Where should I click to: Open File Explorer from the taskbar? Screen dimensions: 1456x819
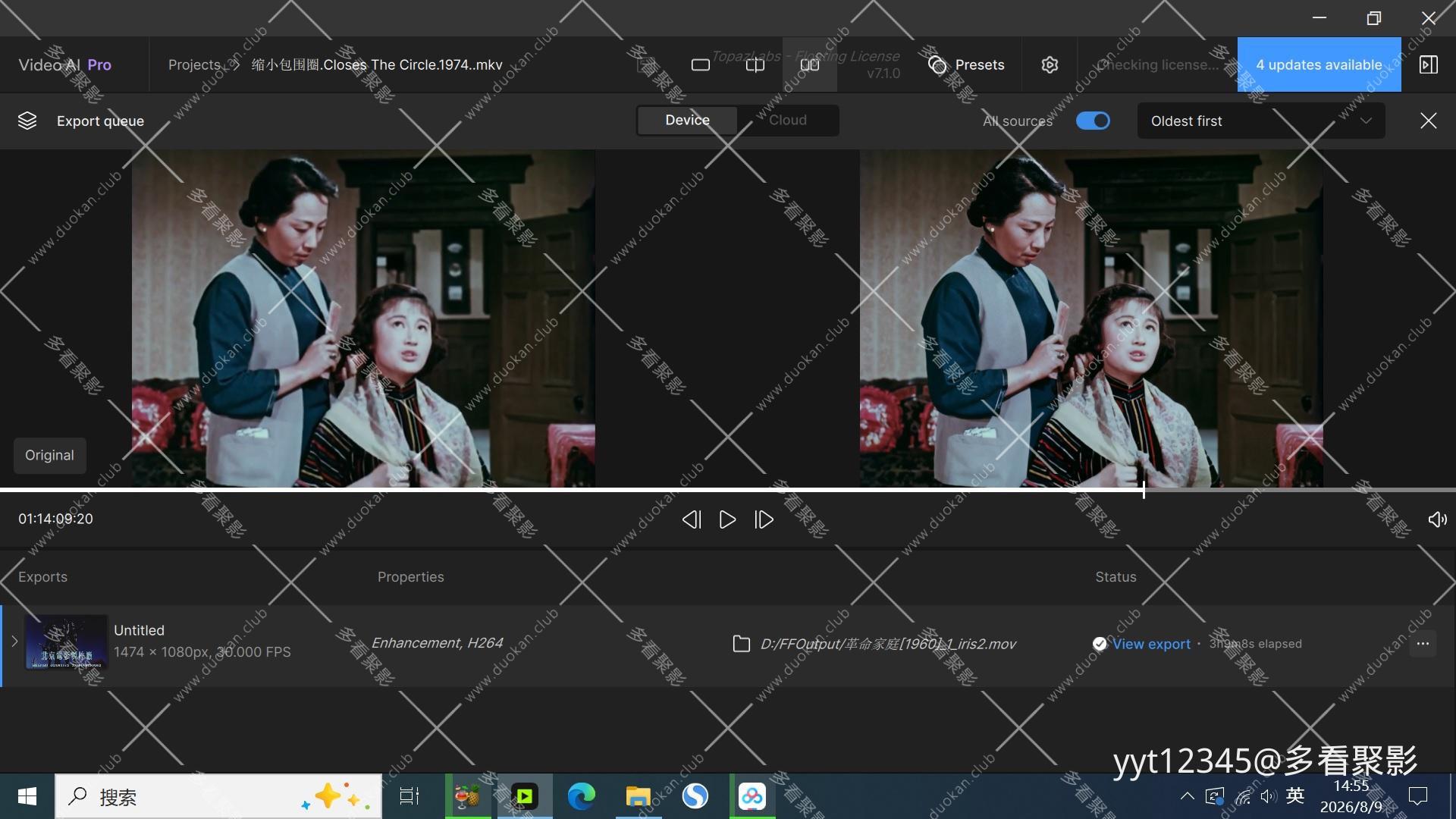pos(638,796)
